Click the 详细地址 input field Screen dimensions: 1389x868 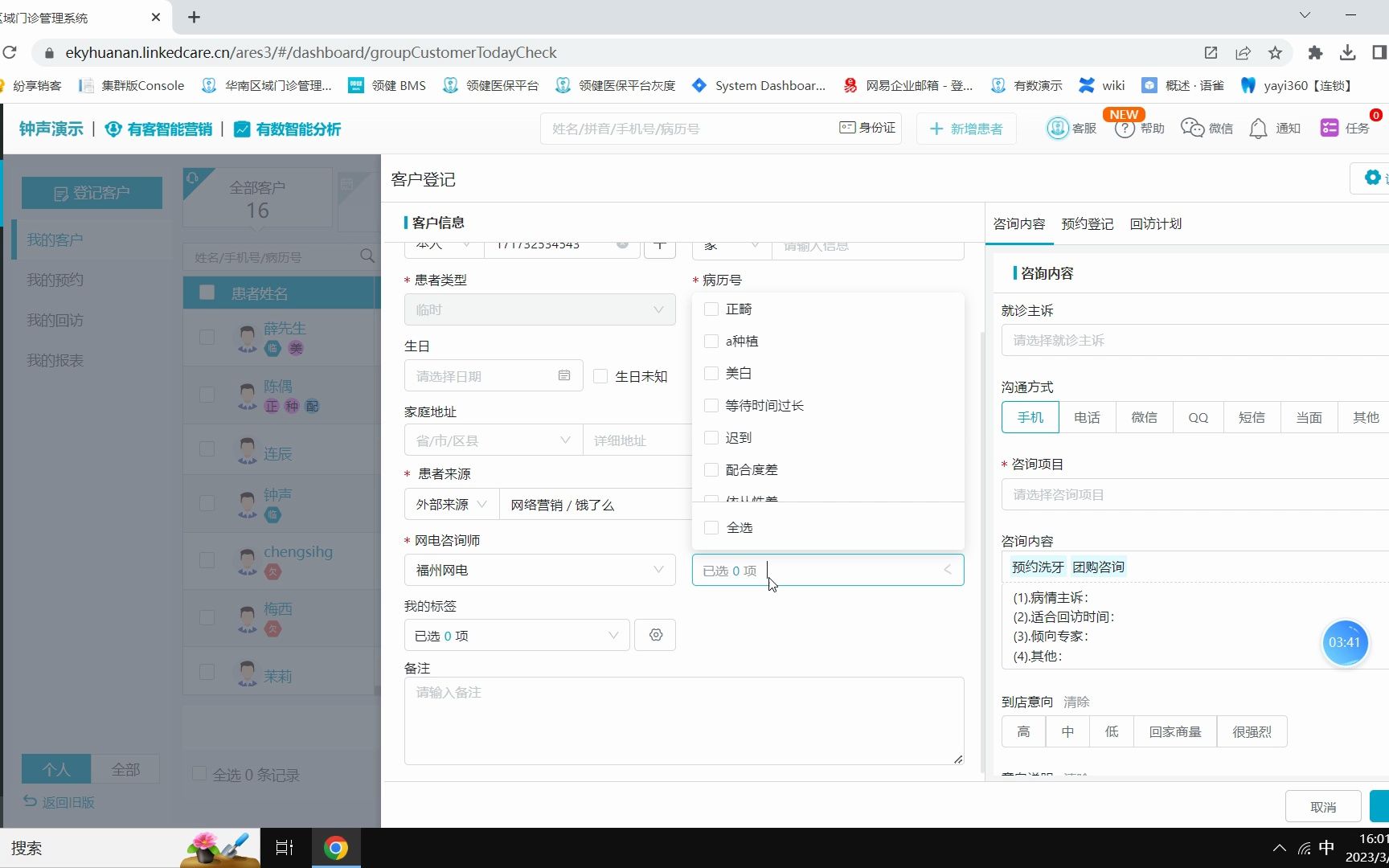[637, 440]
